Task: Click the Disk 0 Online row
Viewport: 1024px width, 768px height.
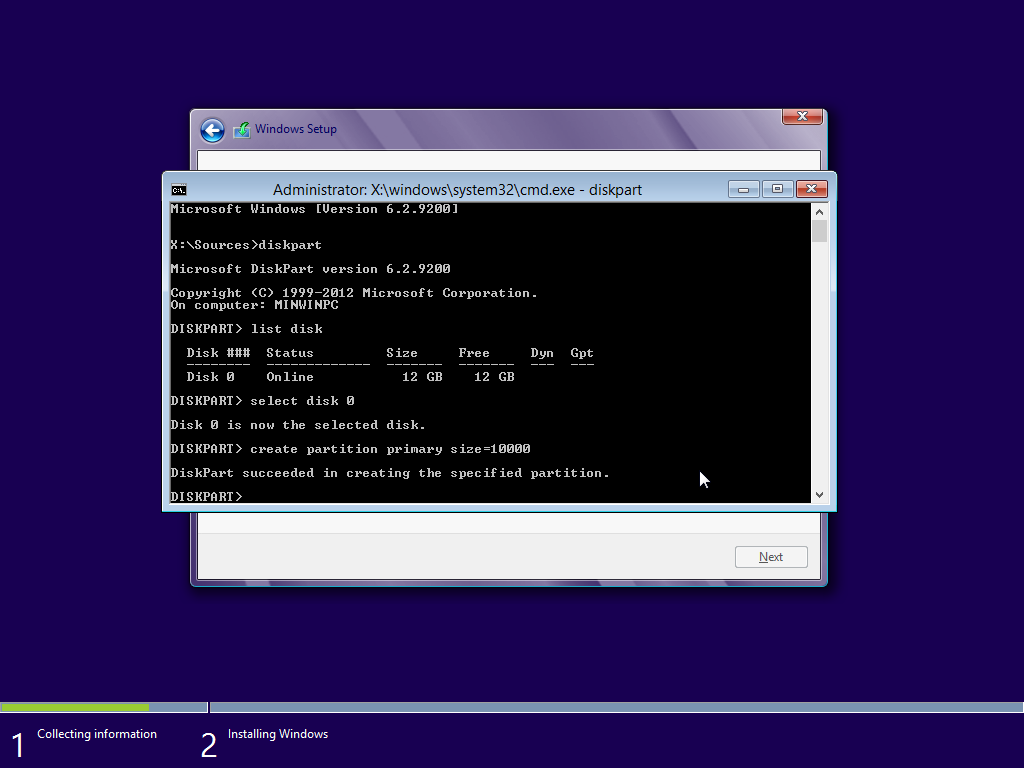Action: point(350,377)
